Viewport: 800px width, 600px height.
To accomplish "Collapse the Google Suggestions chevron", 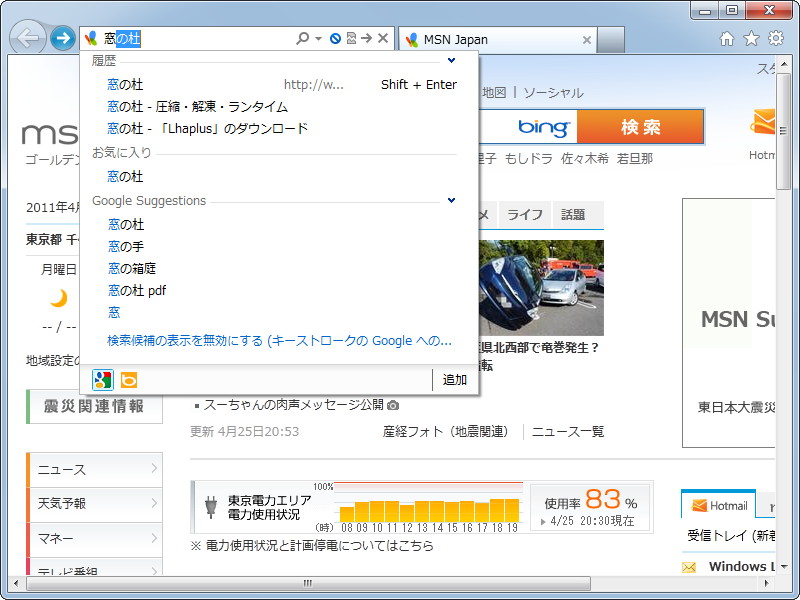I will [450, 200].
